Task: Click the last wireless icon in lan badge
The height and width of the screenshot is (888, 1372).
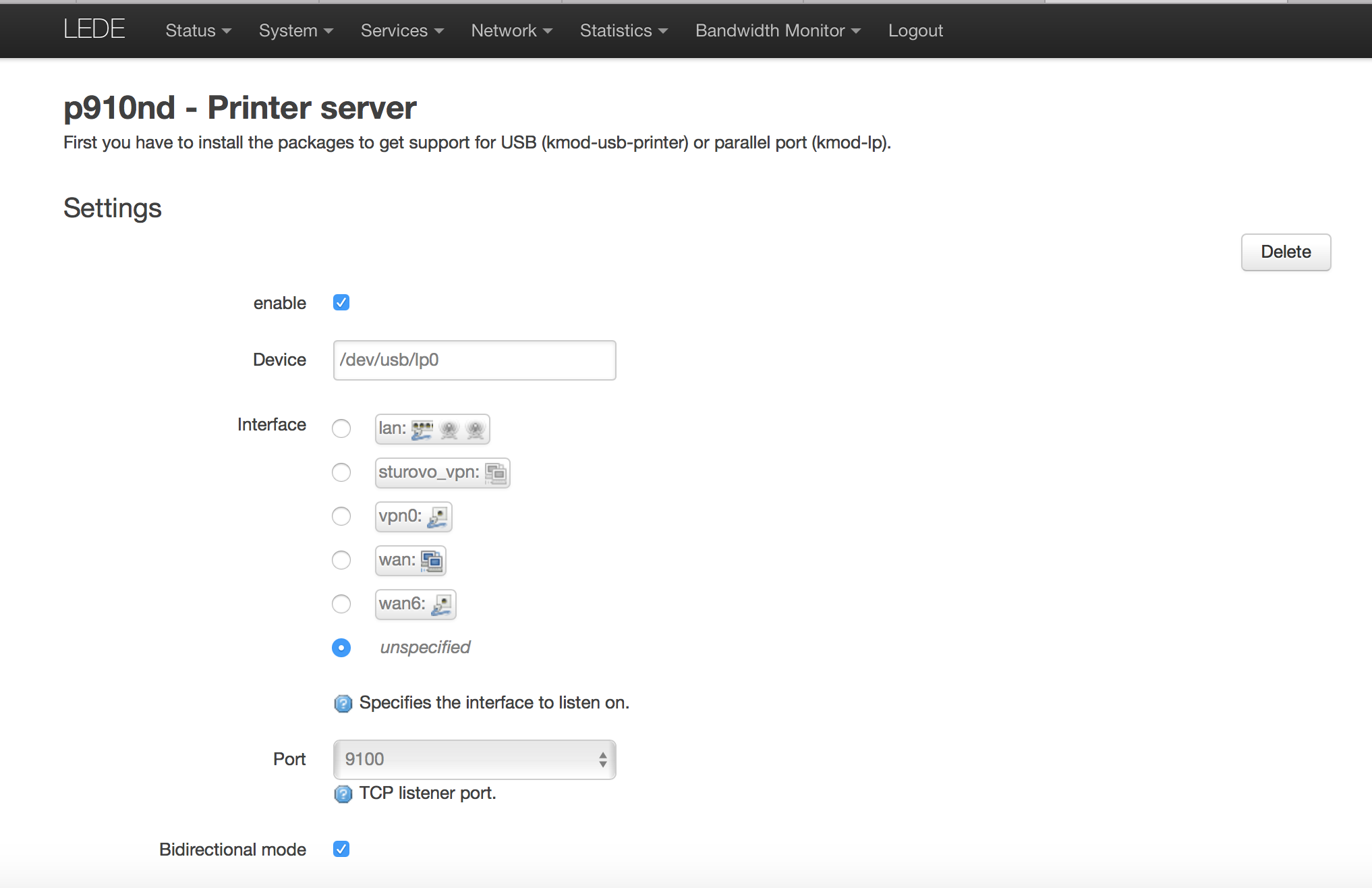Action: tap(476, 429)
